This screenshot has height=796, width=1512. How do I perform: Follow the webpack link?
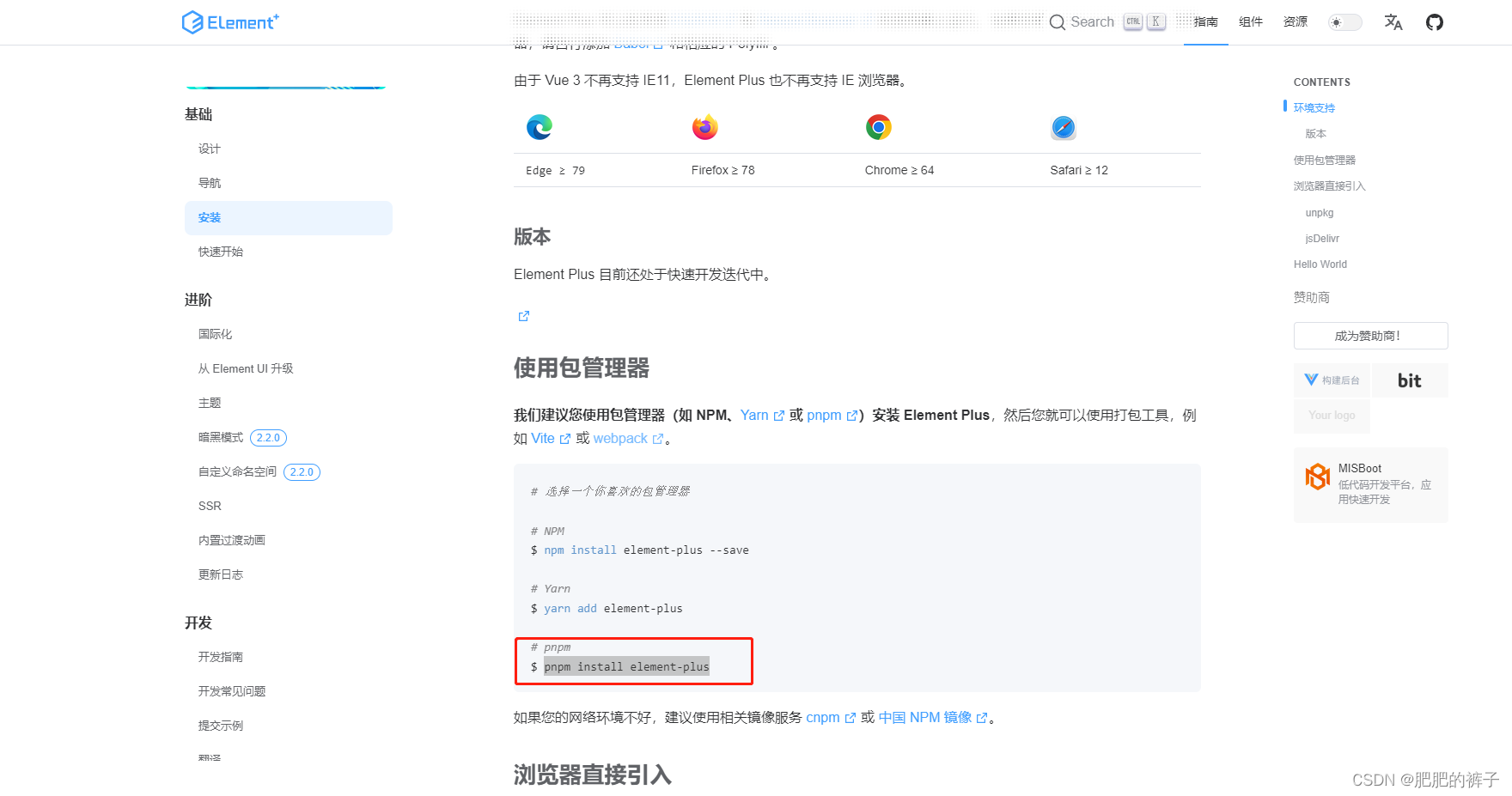pos(628,439)
